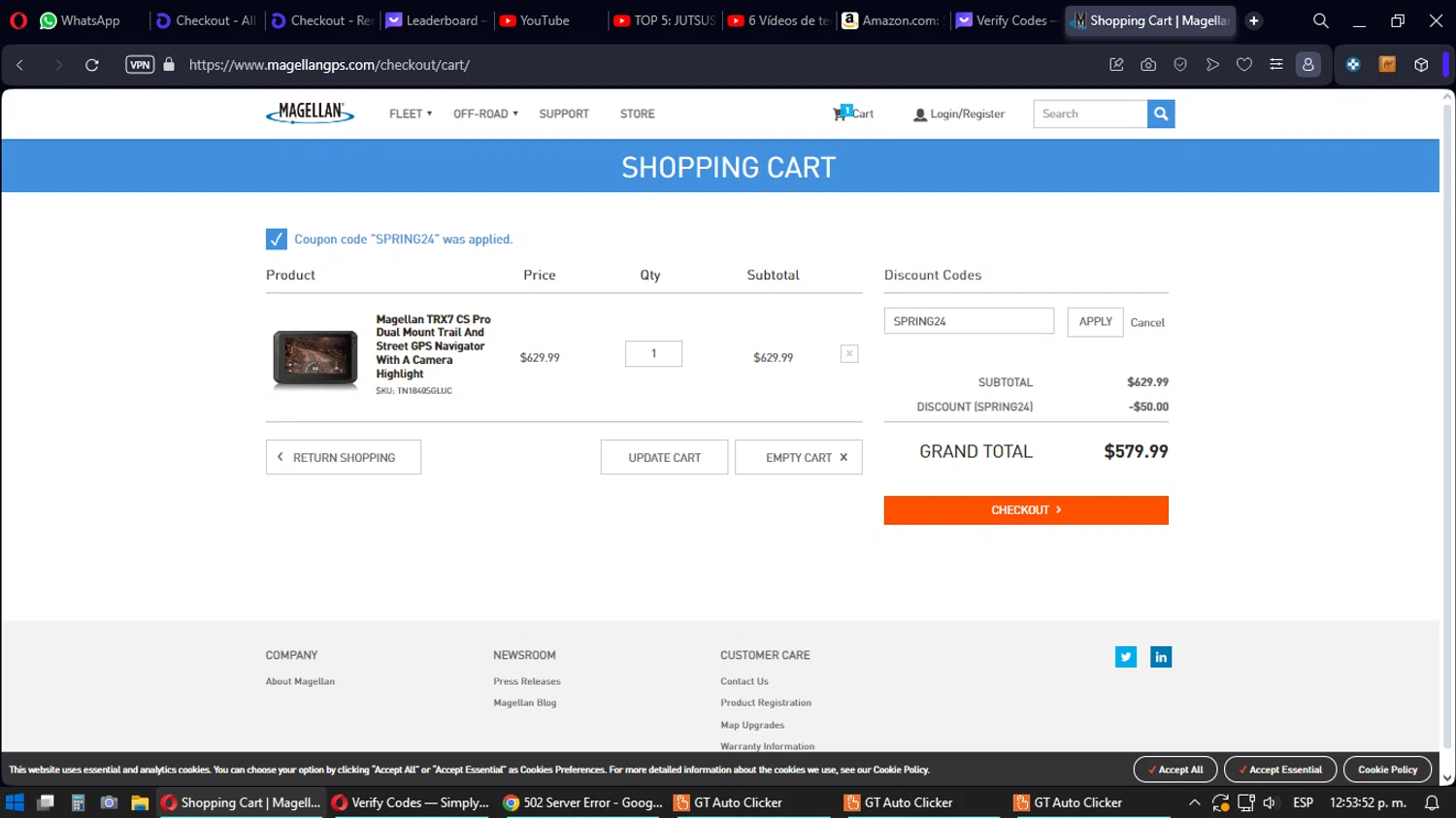
Task: Open the Map Upgrades footer link
Action: 752,725
